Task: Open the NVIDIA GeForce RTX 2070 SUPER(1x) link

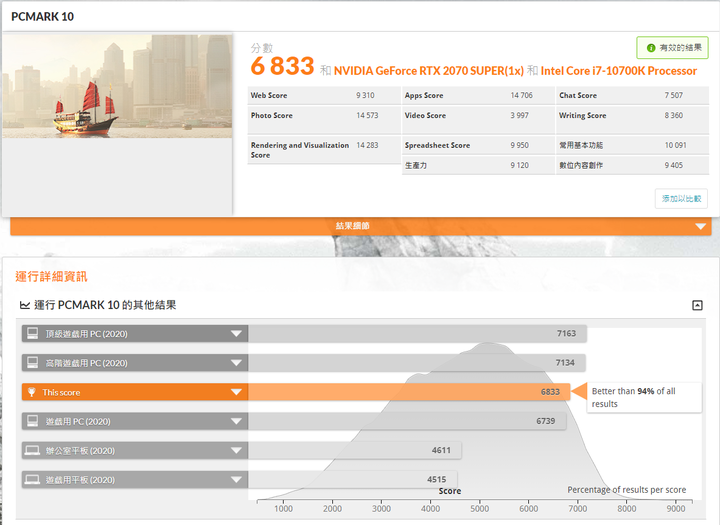Action: [x=429, y=71]
